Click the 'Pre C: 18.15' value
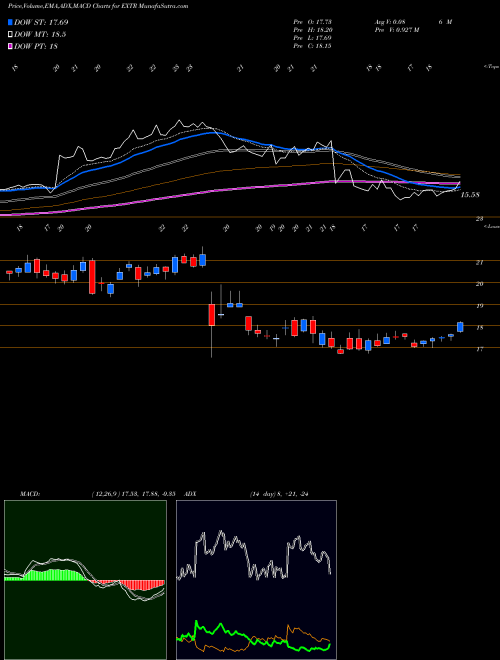The image size is (500, 660). tap(313, 46)
